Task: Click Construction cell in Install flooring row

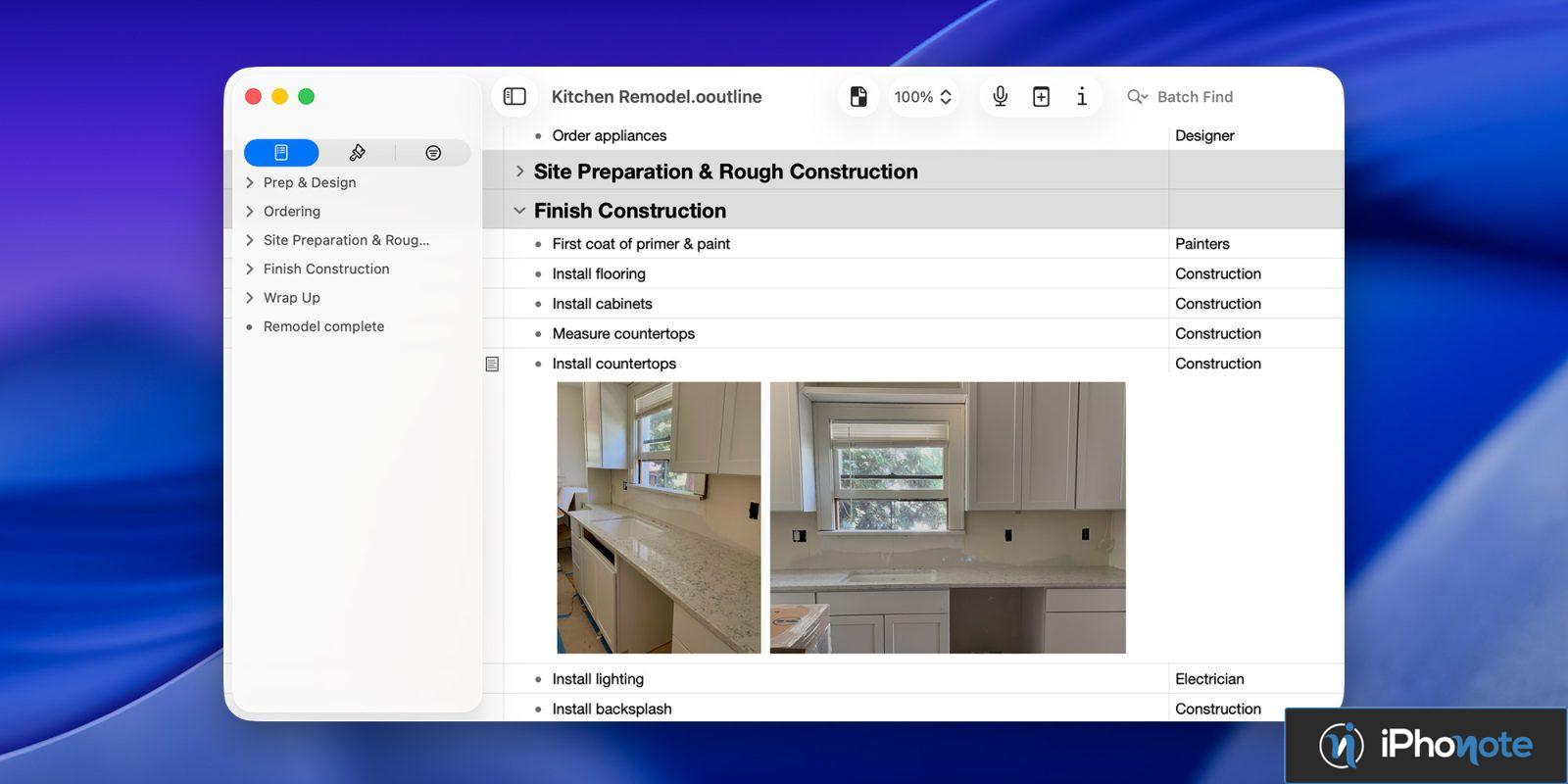Action: (x=1218, y=273)
